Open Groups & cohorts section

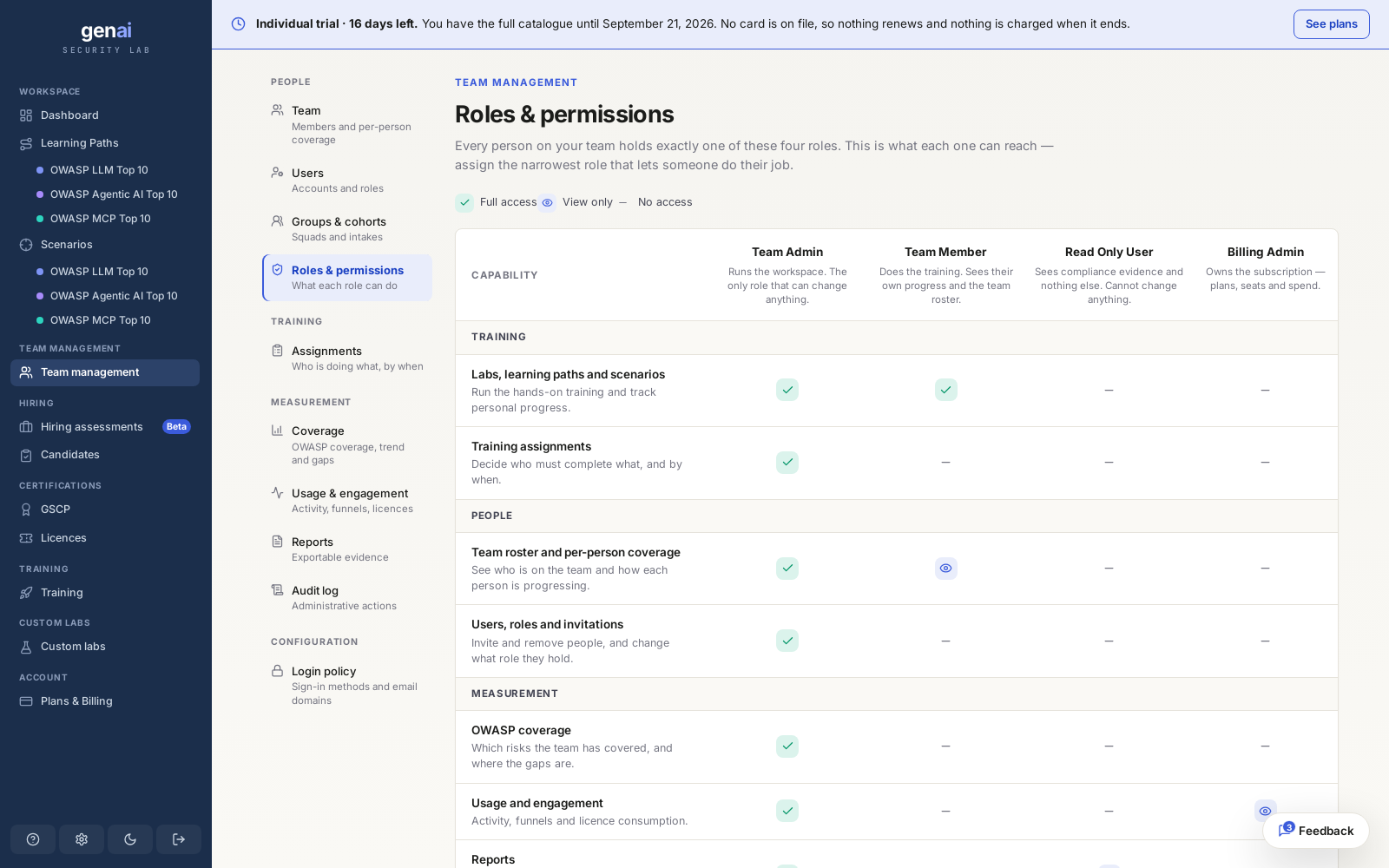point(347,228)
